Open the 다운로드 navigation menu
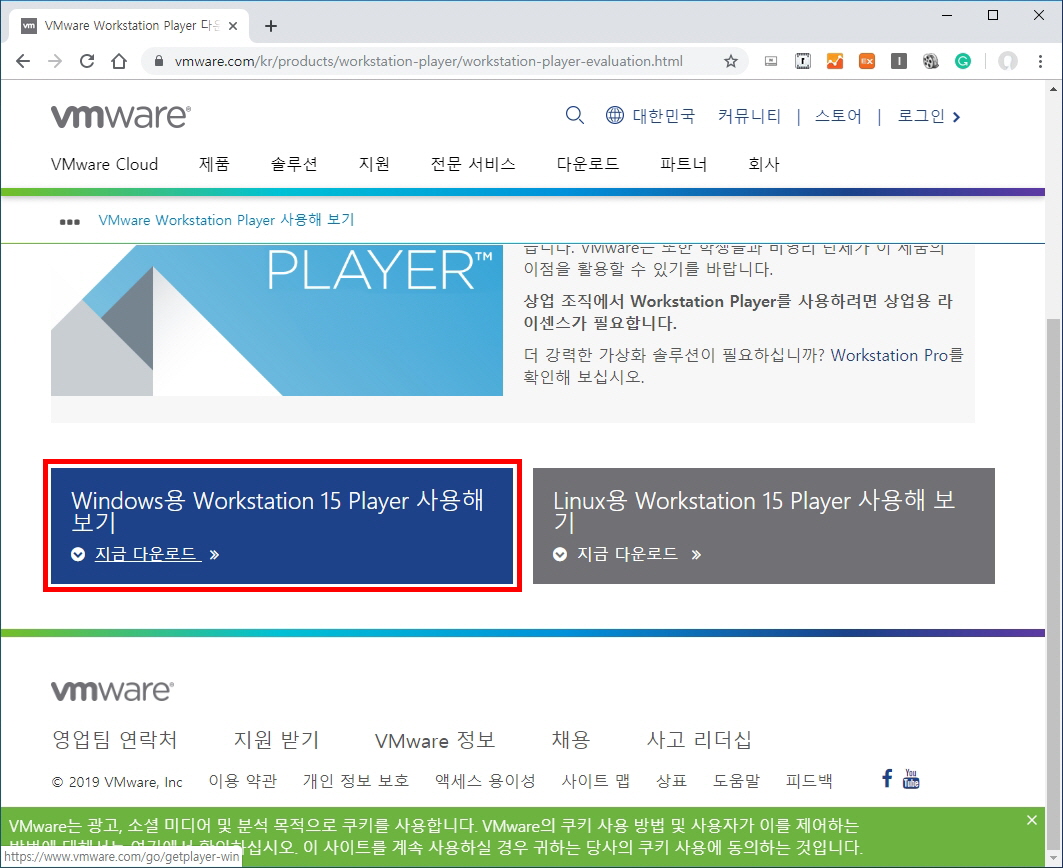This screenshot has width=1063, height=868. 587,163
